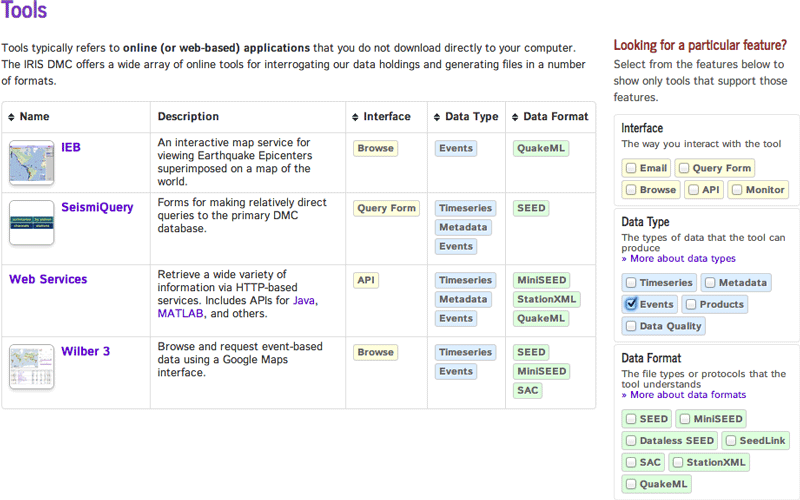Open the Web Services link

[48, 279]
